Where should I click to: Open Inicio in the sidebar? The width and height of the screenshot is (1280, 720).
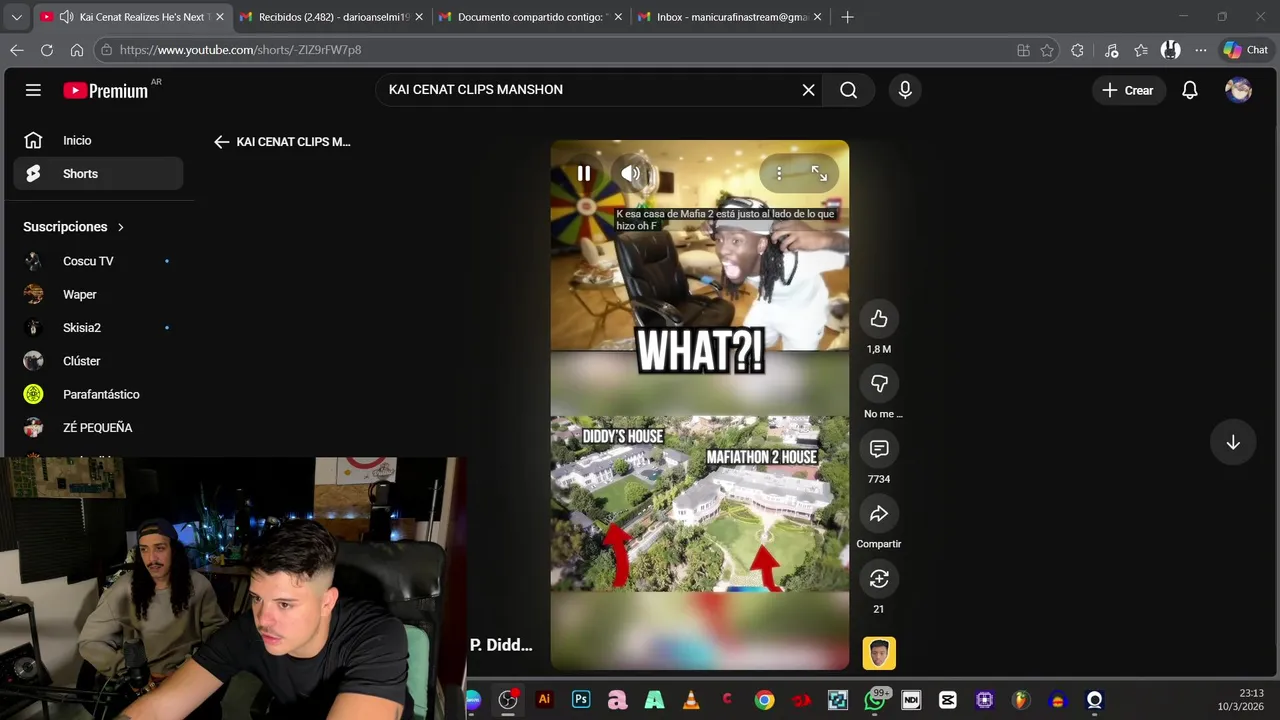98,141
